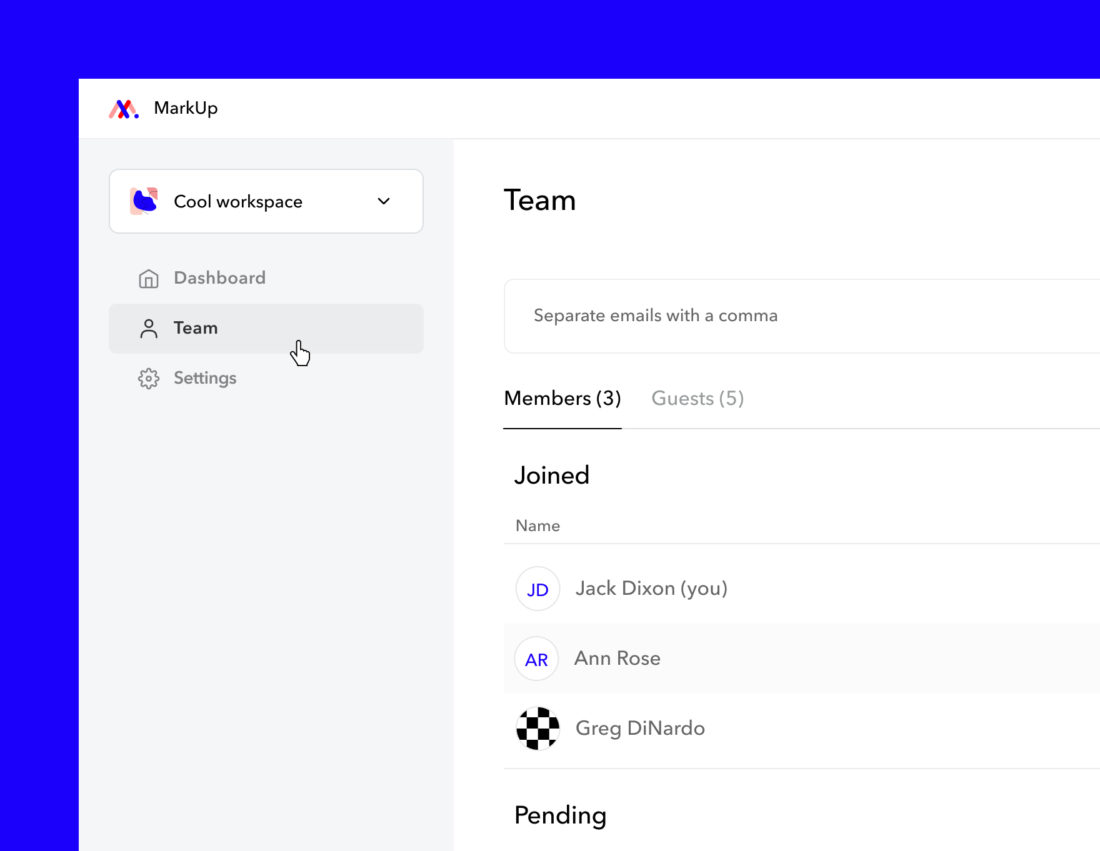1100x851 pixels.
Task: Click the Ann Rose member row
Action: point(617,658)
